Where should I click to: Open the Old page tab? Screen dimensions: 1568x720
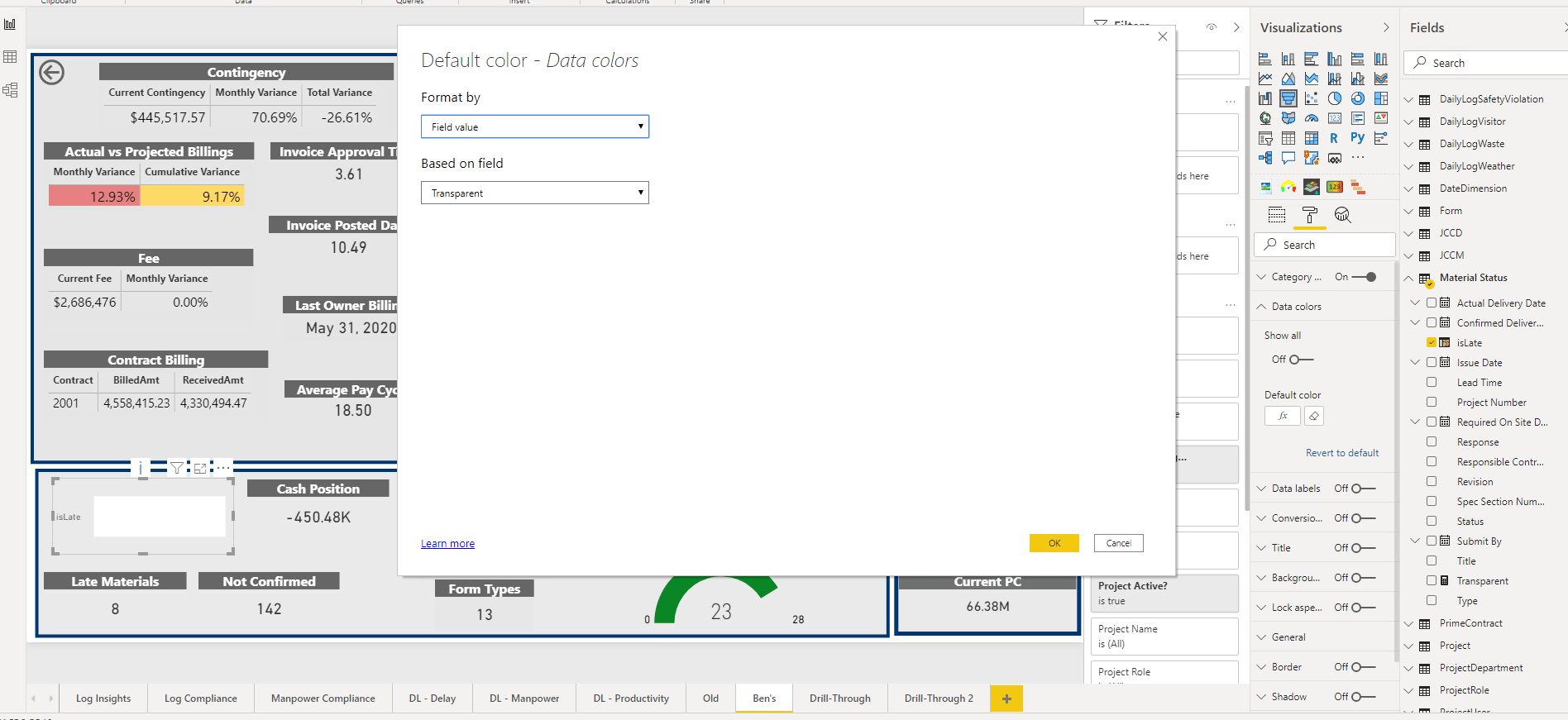(x=711, y=699)
